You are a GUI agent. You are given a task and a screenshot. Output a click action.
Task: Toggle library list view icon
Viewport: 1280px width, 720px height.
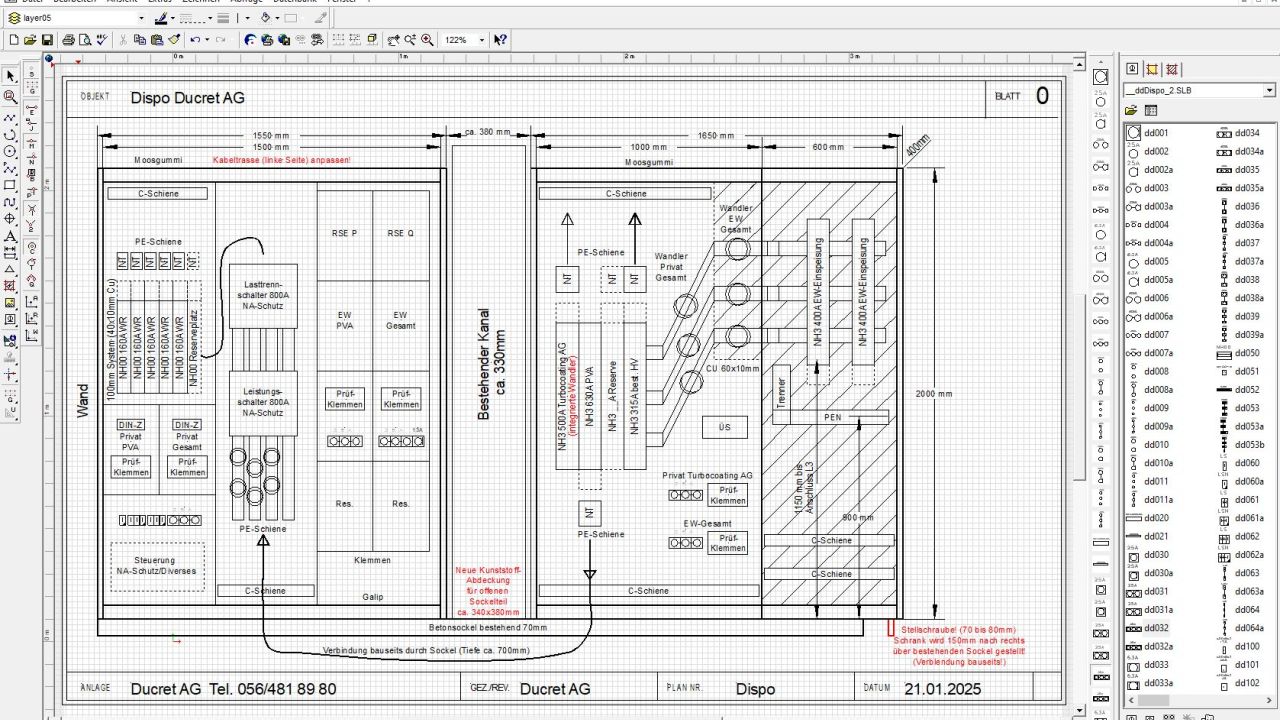coord(1151,110)
